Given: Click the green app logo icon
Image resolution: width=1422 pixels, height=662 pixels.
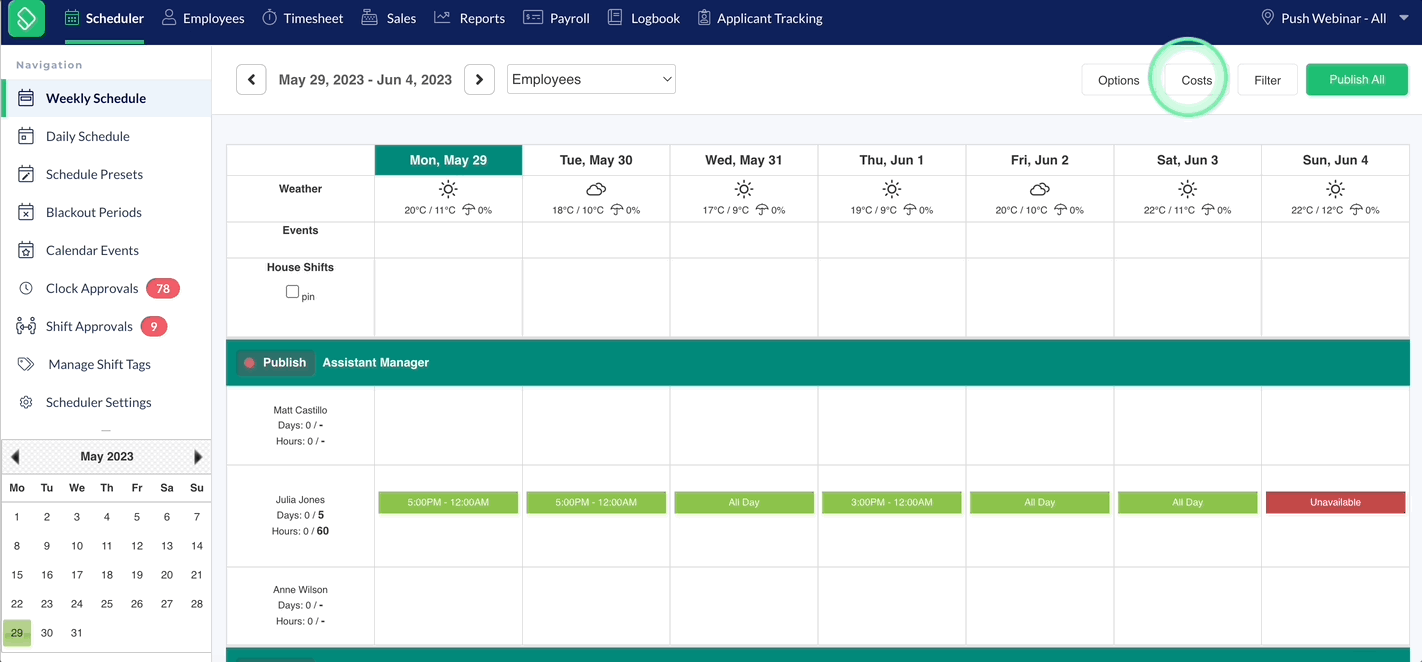Looking at the screenshot, I should pos(26,18).
